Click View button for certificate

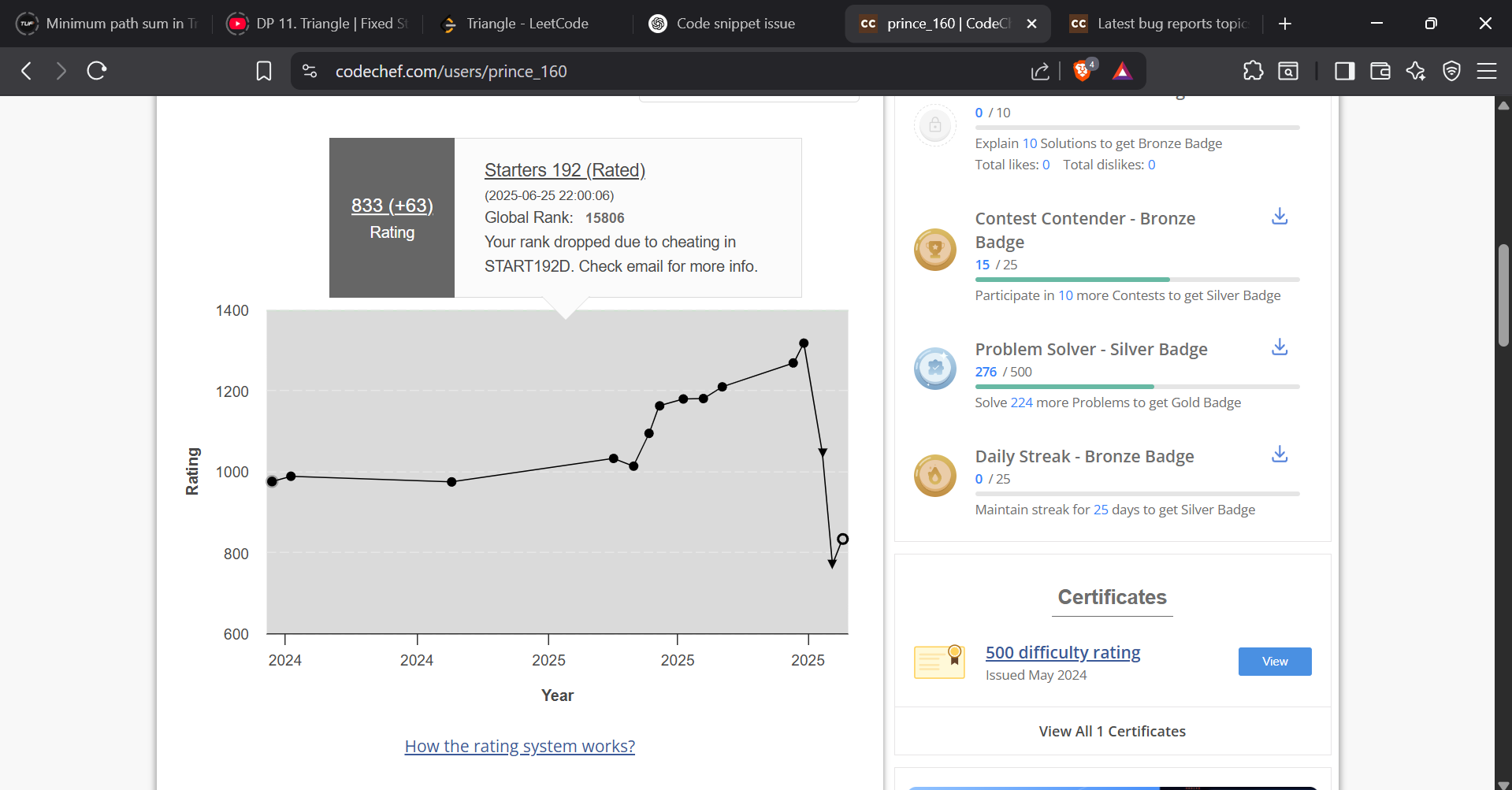point(1275,662)
